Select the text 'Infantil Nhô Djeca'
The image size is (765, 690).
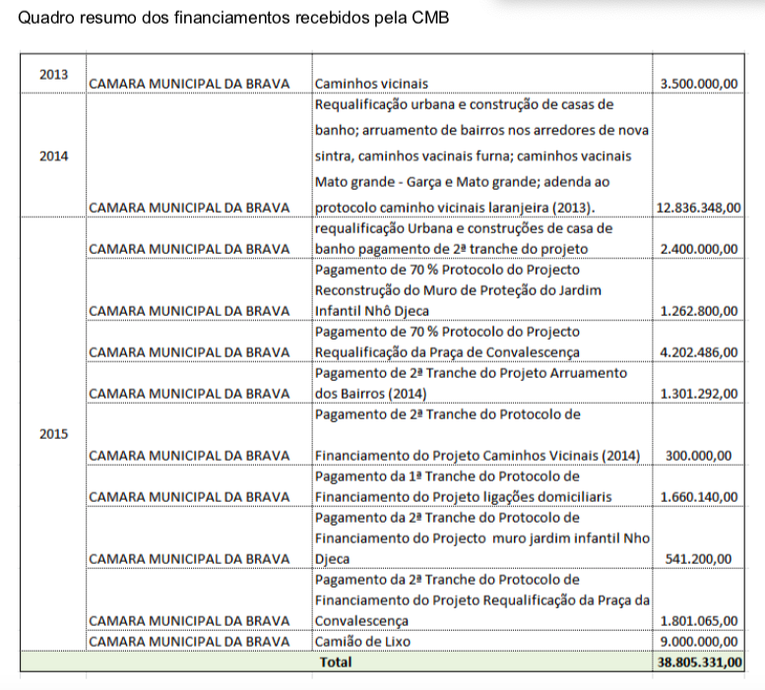pyautogui.click(x=372, y=311)
